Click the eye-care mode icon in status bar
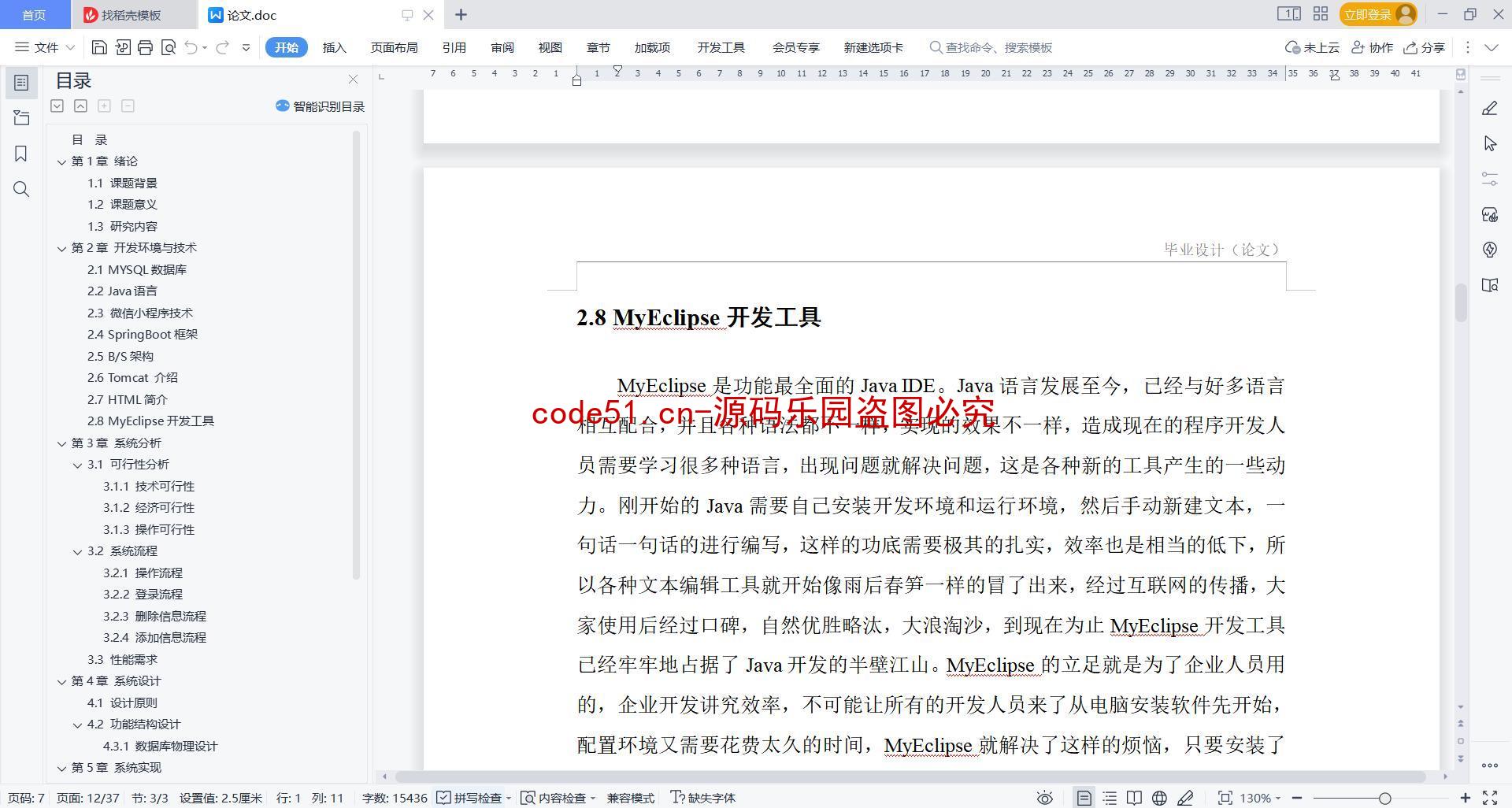This screenshot has height=808, width=1512. pos(1044,798)
